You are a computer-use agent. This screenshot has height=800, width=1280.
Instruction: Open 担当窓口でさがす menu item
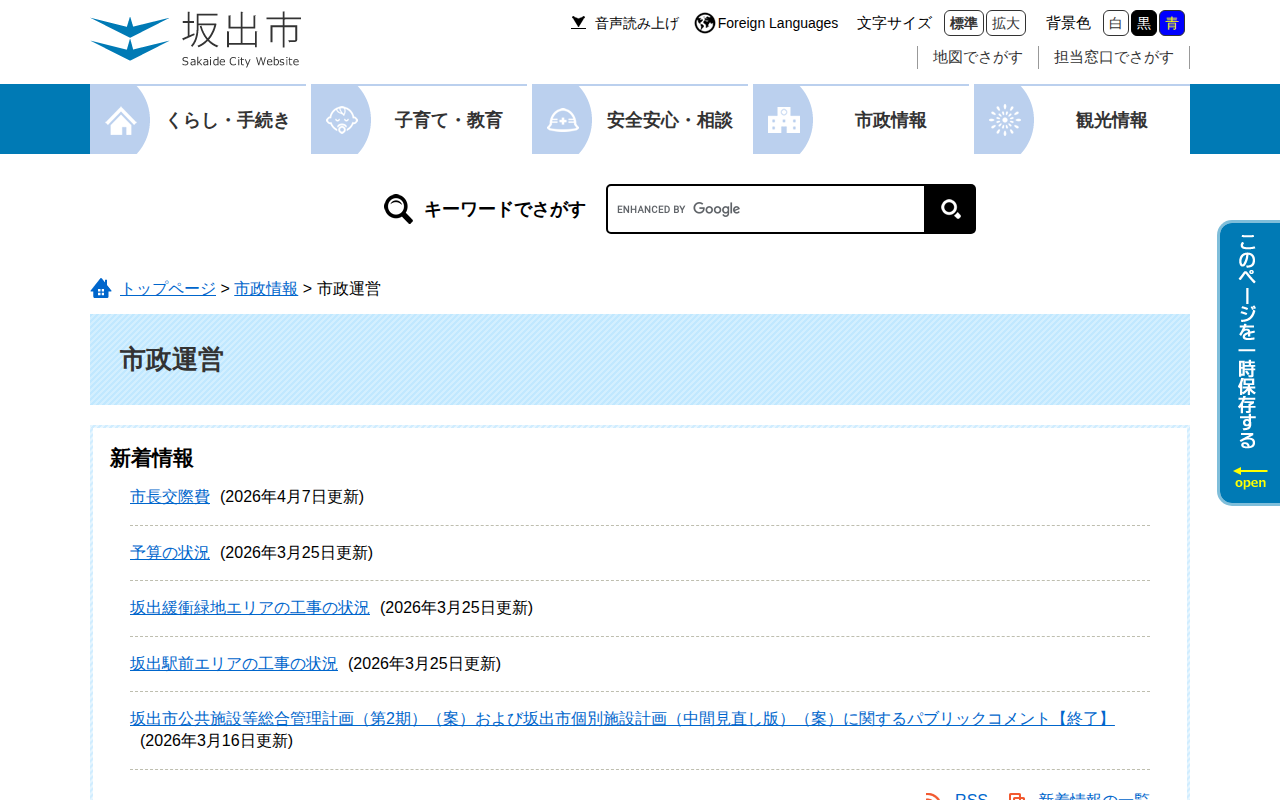coord(1113,57)
